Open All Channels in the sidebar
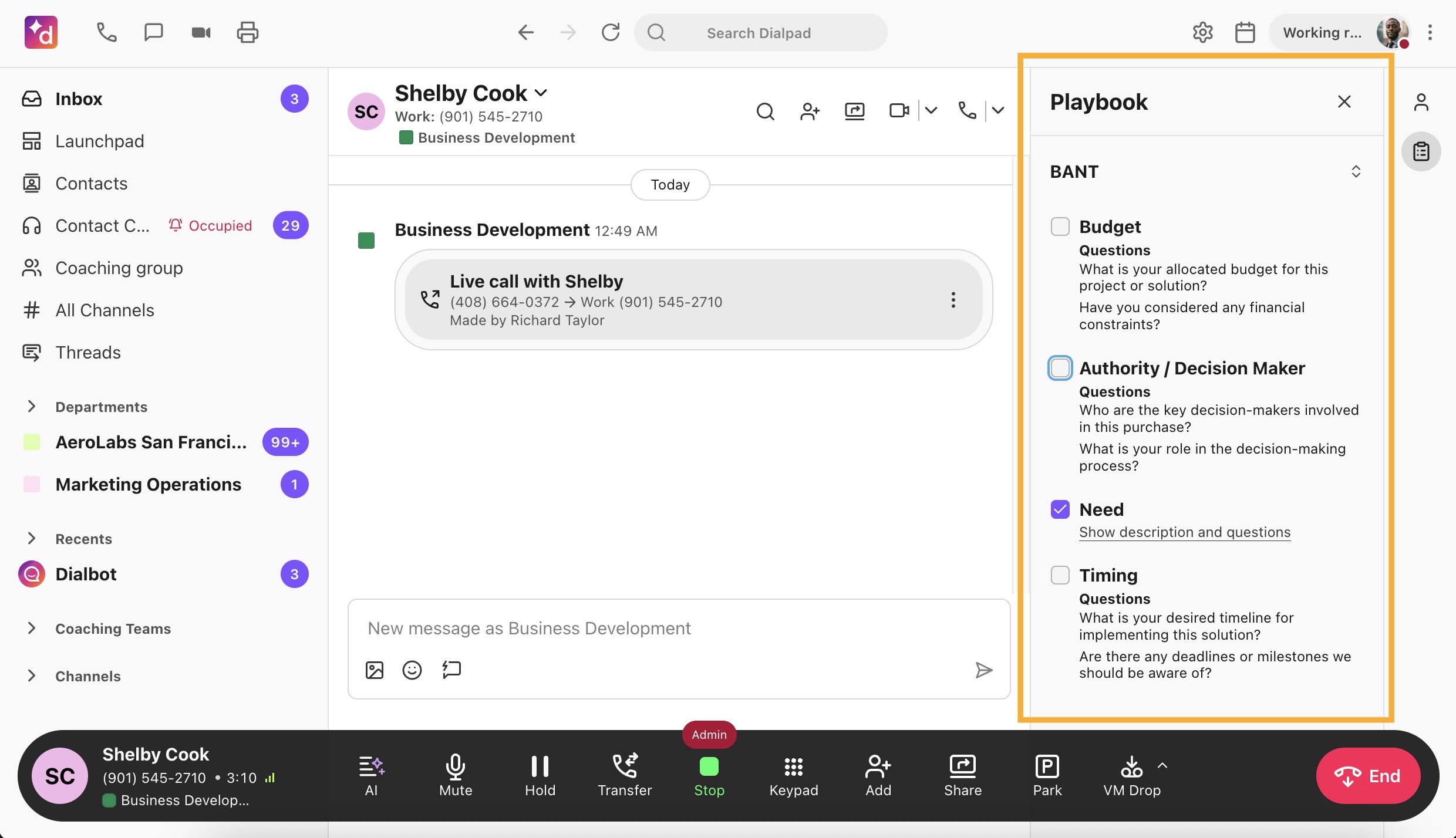This screenshot has height=838, width=1456. coord(164,310)
